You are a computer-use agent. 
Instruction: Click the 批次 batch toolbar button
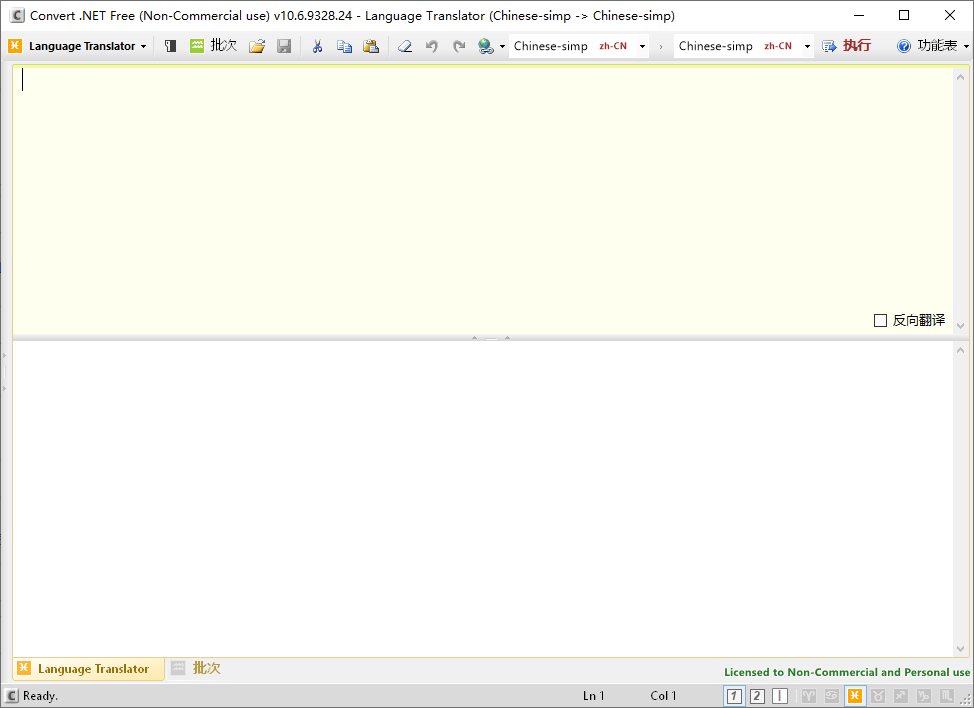click(214, 46)
